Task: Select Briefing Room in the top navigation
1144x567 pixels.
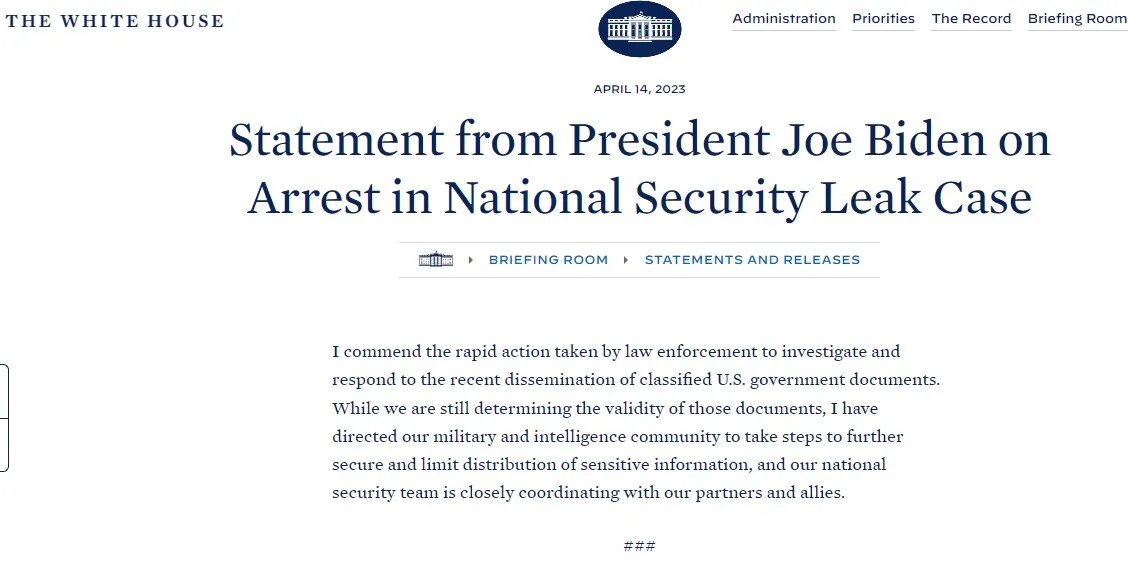Action: pyautogui.click(x=1077, y=19)
